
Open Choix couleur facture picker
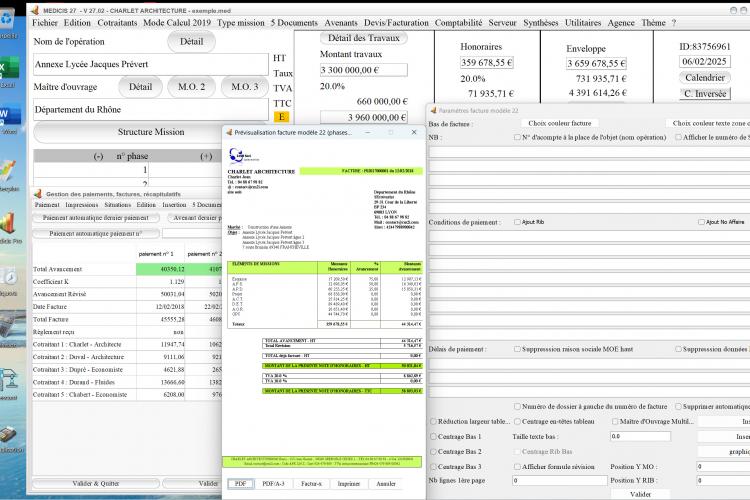pos(560,123)
